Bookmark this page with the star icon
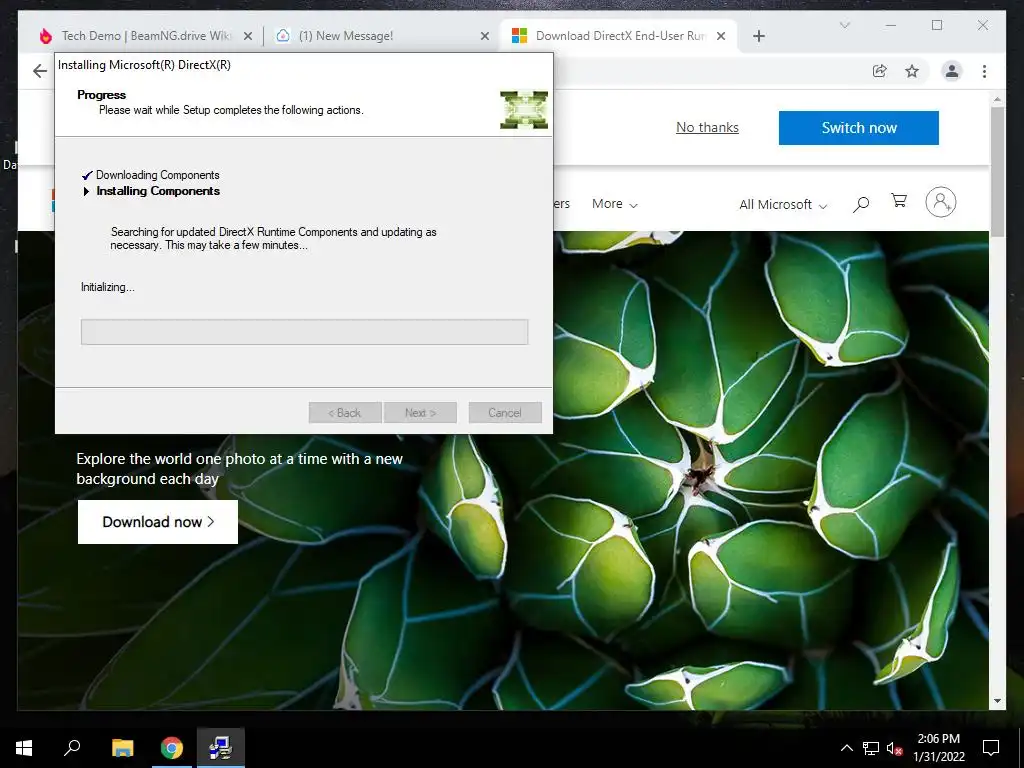 (912, 71)
